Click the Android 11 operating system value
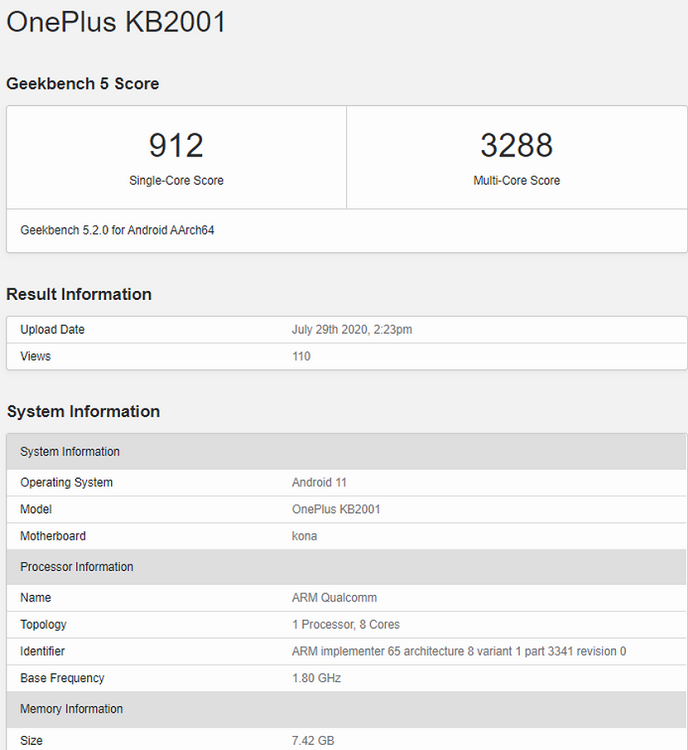Viewport: 688px width, 750px height. pyautogui.click(x=318, y=483)
